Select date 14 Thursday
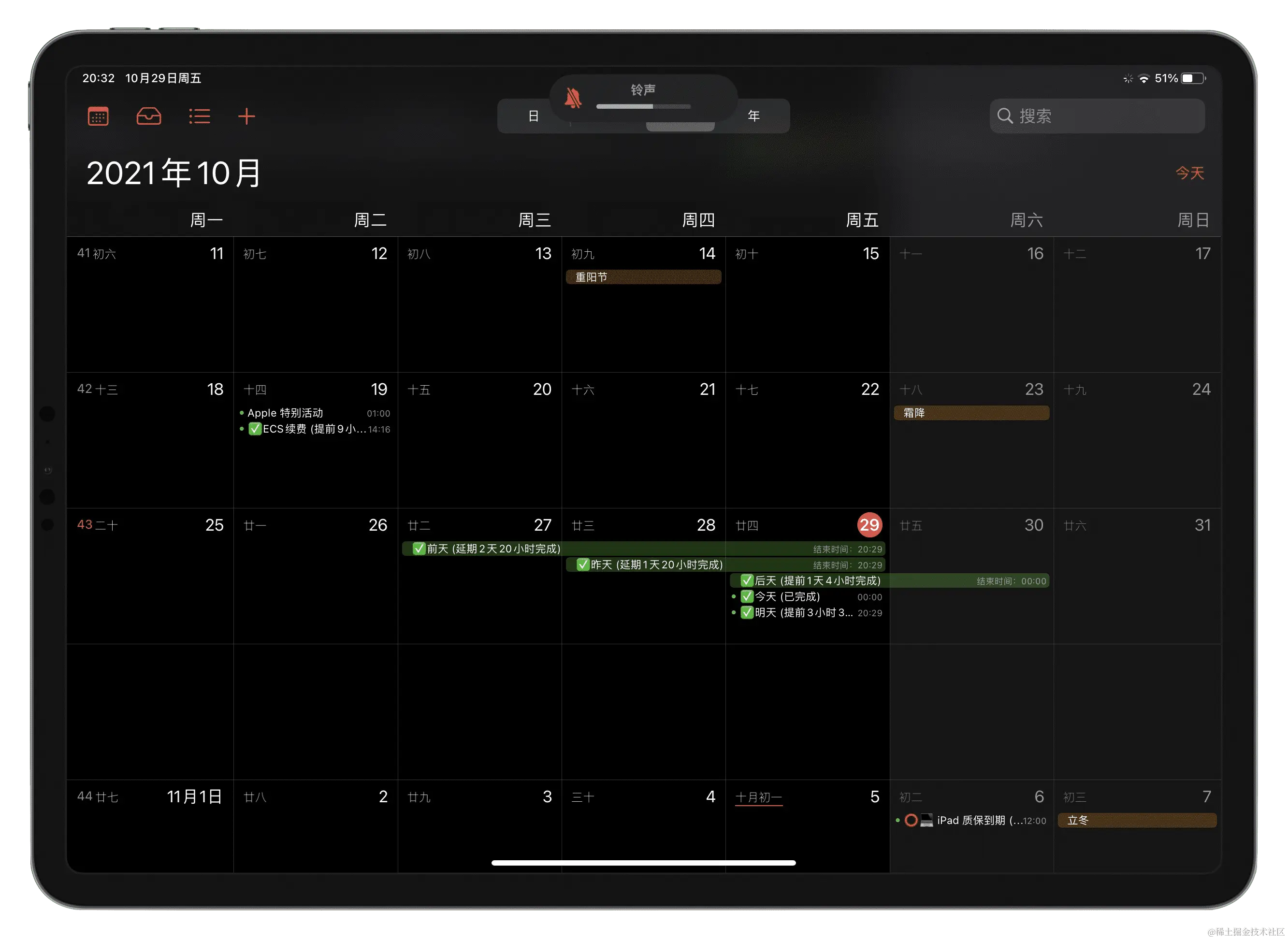Viewport: 1288px width, 940px height. point(707,253)
